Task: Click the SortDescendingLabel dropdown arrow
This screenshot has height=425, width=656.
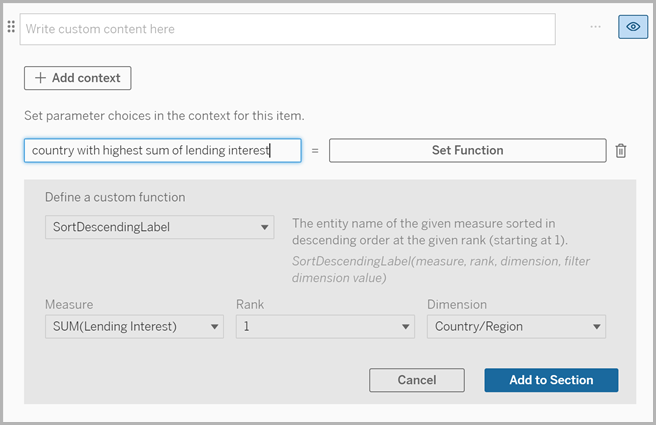Action: point(265,227)
